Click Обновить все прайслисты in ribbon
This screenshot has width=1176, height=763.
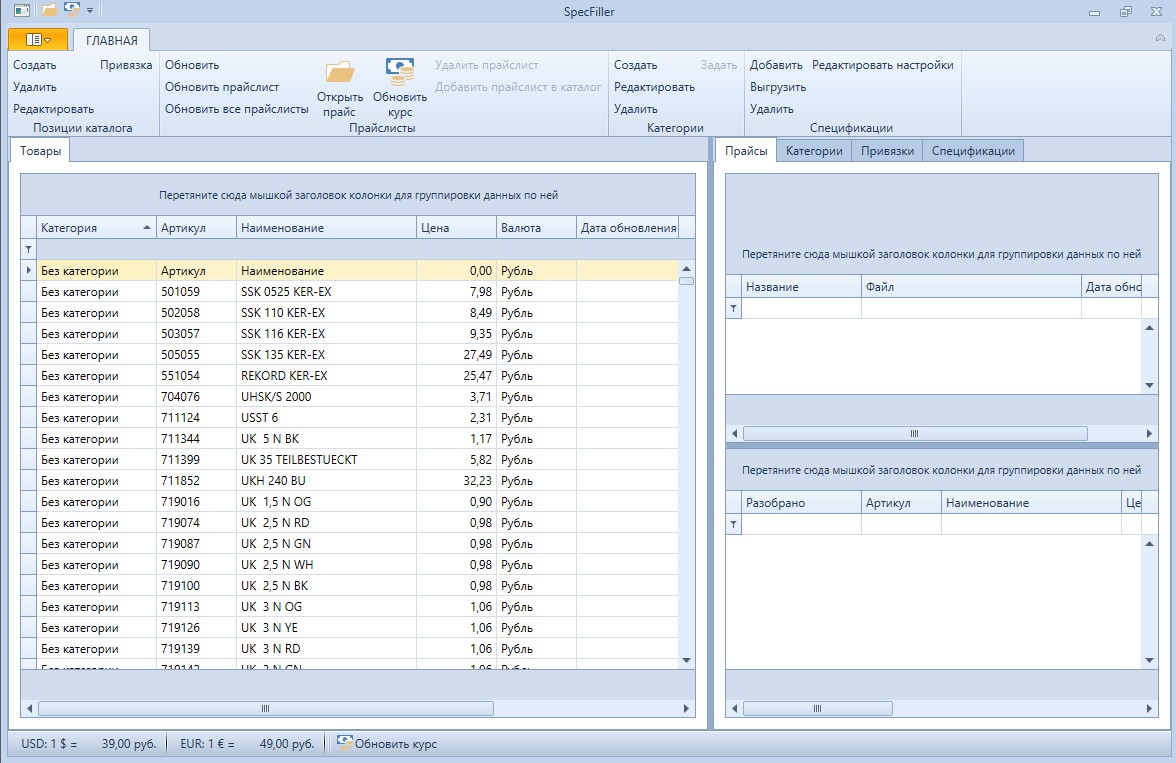(x=236, y=109)
